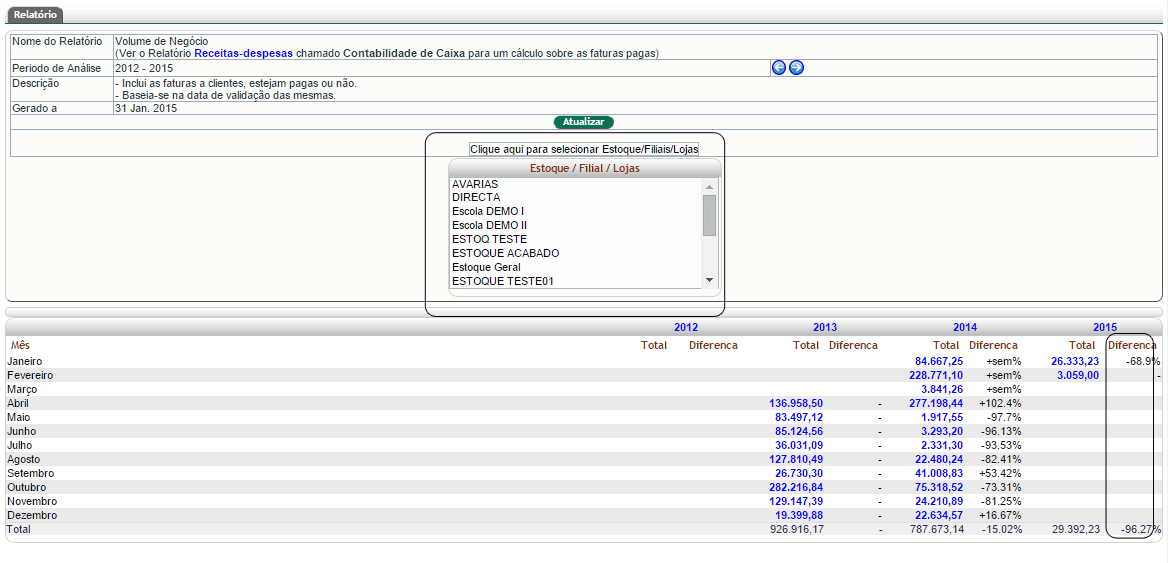The width and height of the screenshot is (1168, 563).
Task: Go to next analysis period arrow
Action: click(x=796, y=68)
